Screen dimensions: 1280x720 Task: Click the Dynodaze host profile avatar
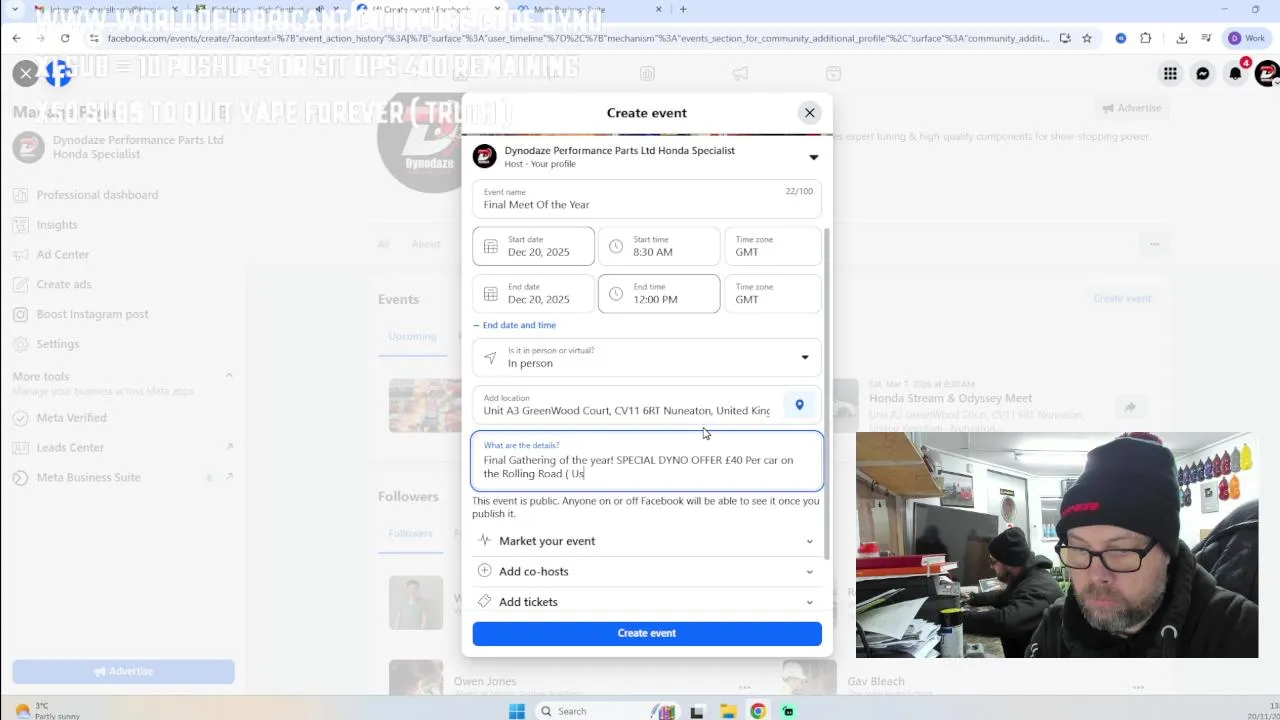(x=485, y=156)
